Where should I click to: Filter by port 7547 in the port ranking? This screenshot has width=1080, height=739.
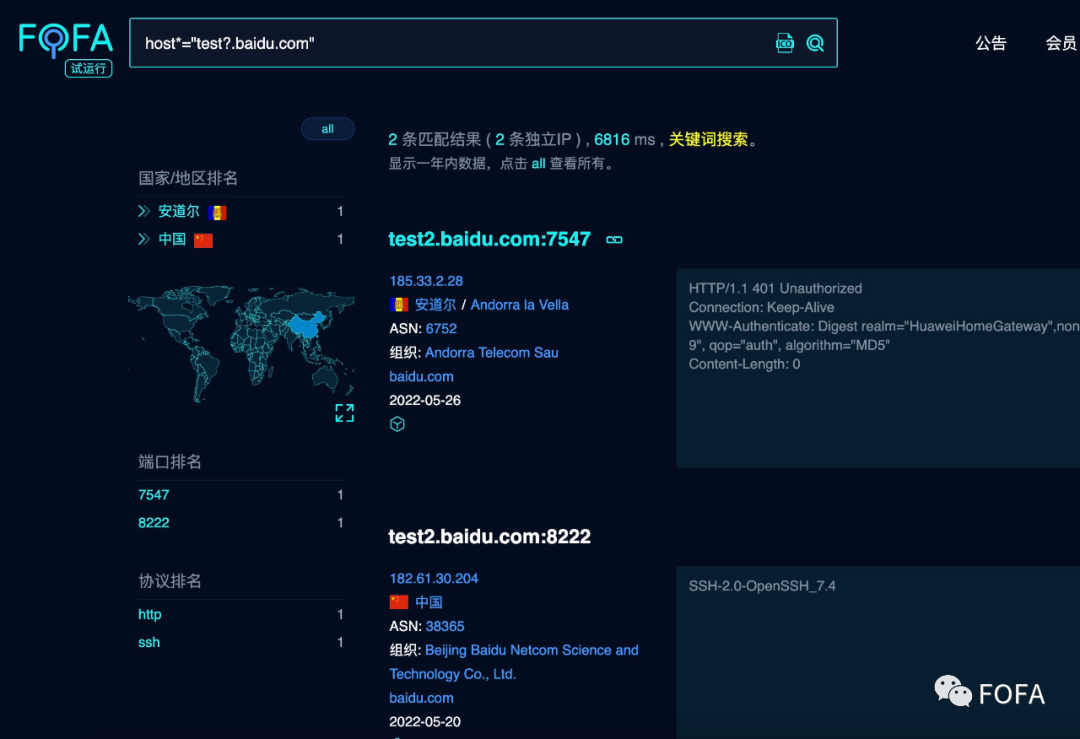click(154, 495)
